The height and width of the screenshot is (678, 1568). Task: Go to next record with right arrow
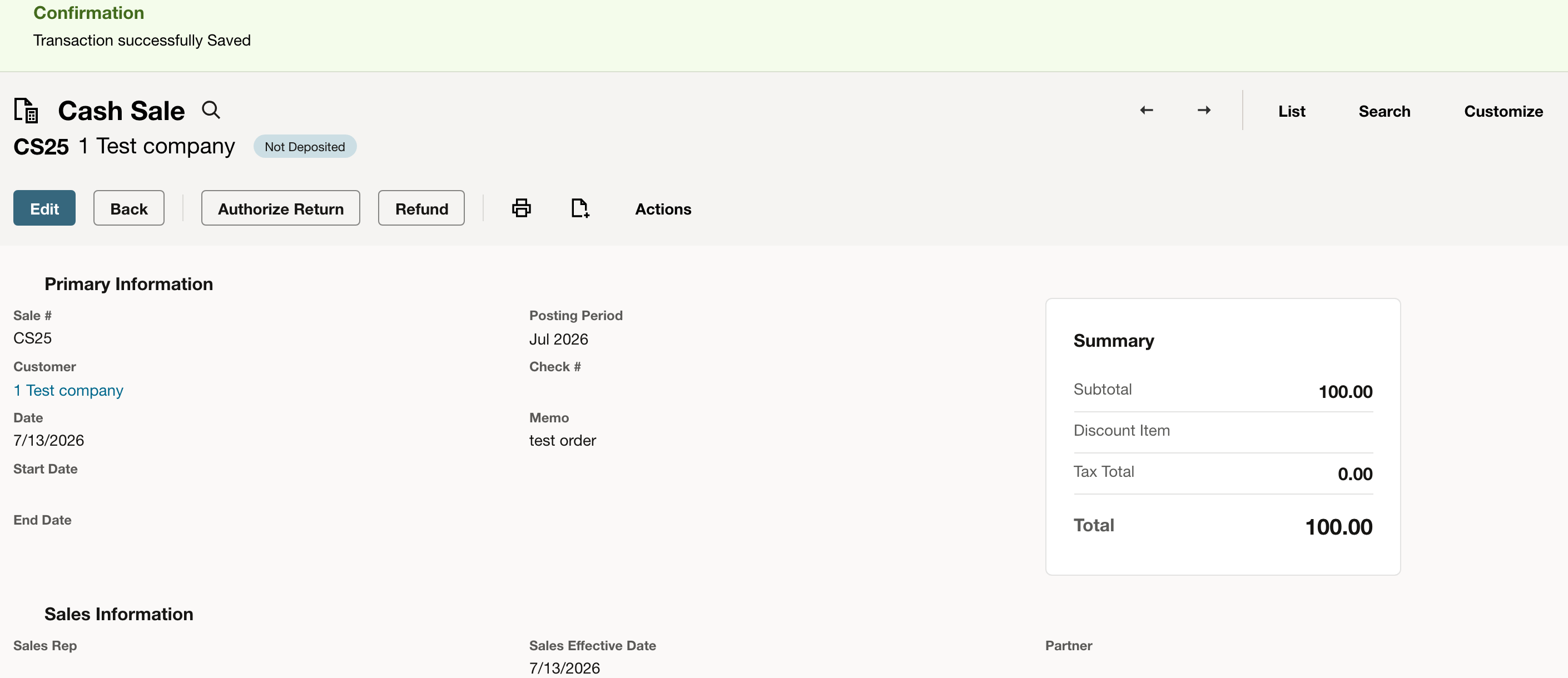[1203, 110]
